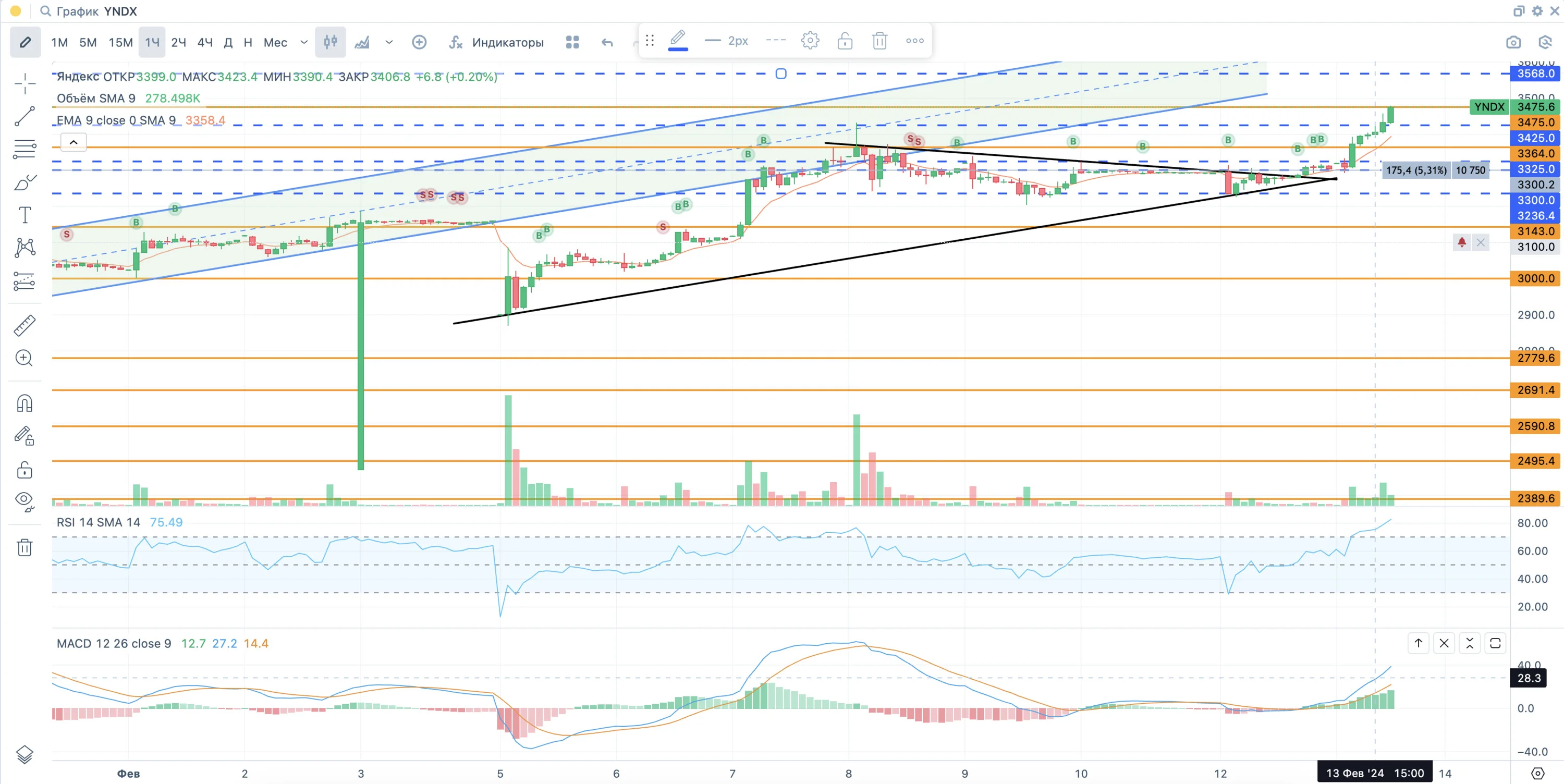Image resolution: width=1564 pixels, height=784 pixels.
Task: Toggle the magnet snap mode
Action: 25,403
